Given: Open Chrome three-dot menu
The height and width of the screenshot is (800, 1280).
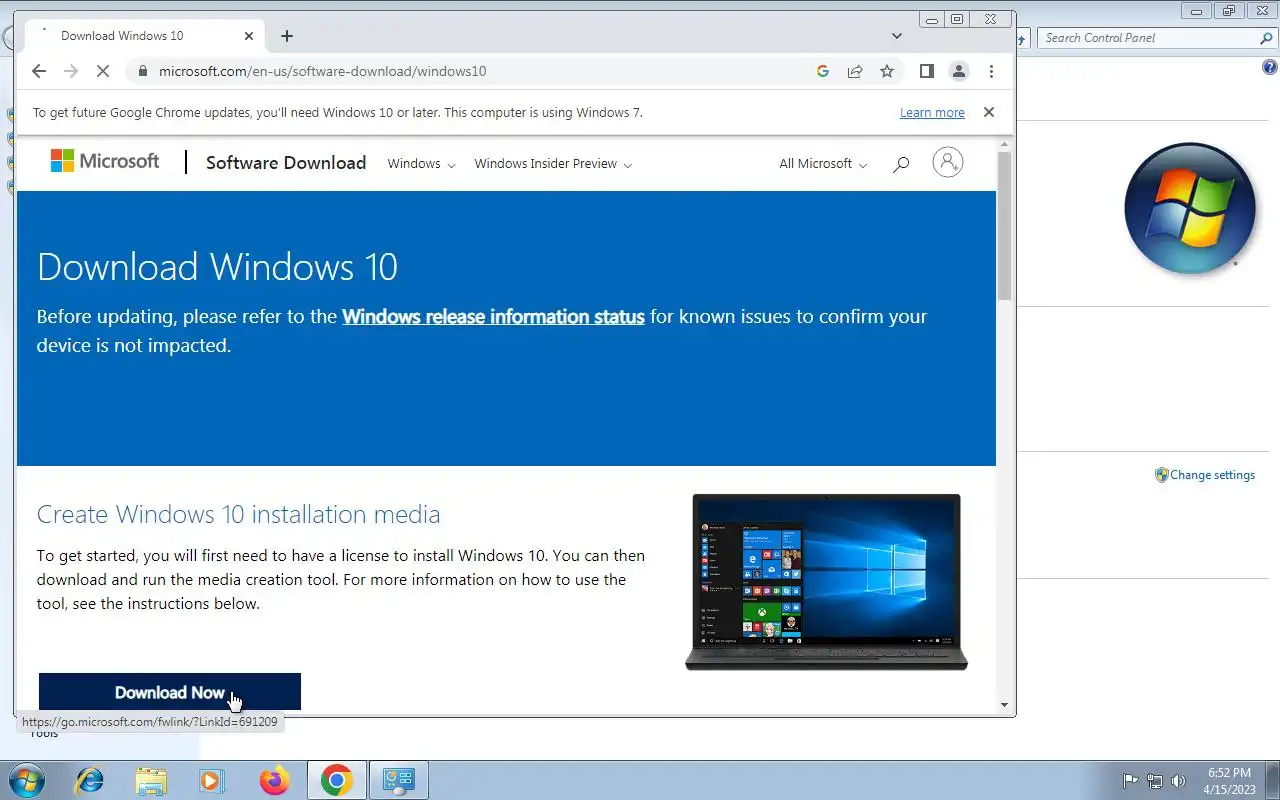Looking at the screenshot, I should [x=991, y=71].
